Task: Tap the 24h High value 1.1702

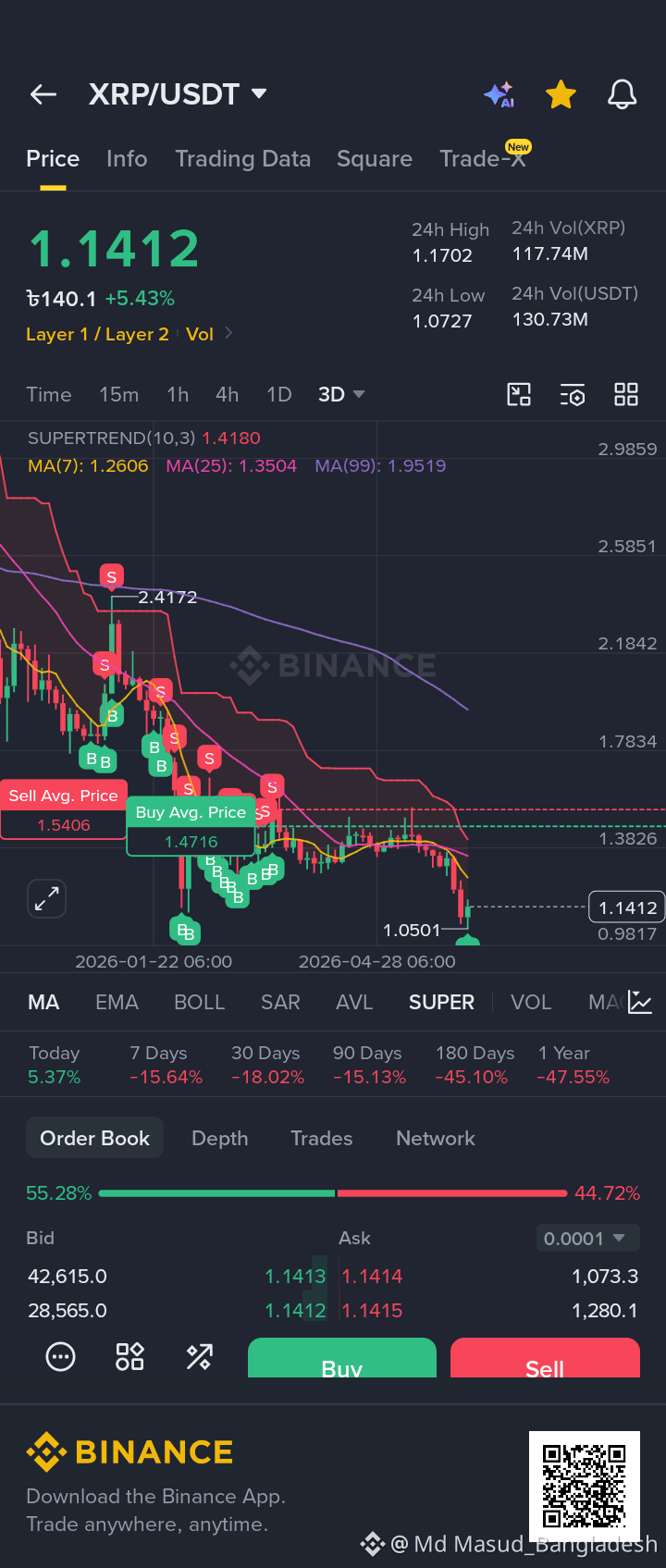Action: coord(442,256)
